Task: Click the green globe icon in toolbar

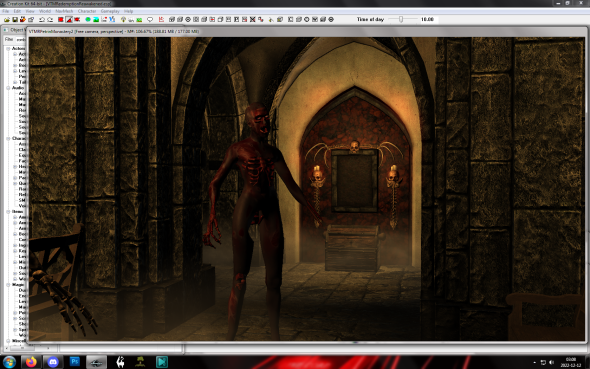Action: pos(88,20)
